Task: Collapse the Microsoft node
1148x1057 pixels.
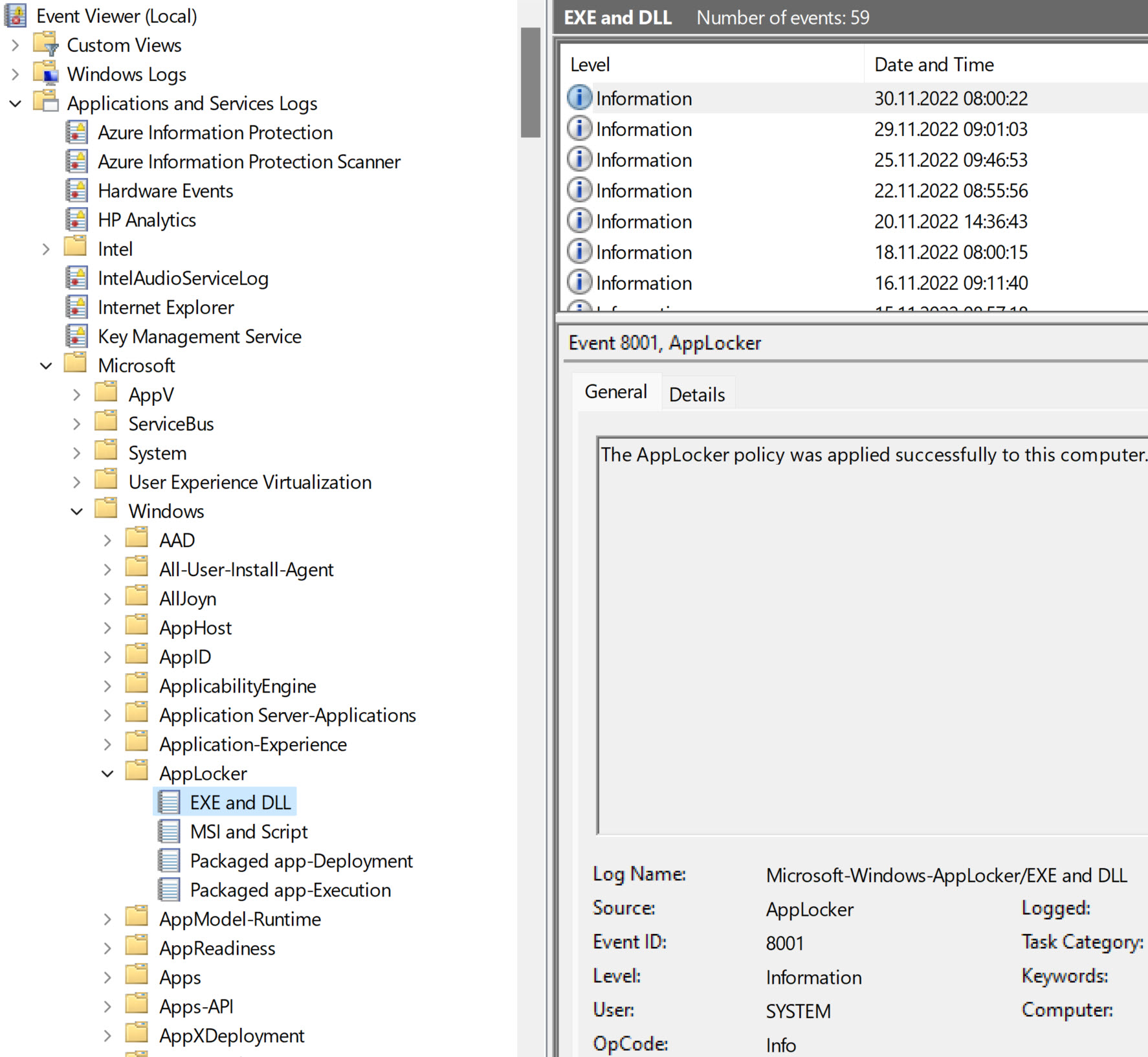Action: tap(45, 365)
